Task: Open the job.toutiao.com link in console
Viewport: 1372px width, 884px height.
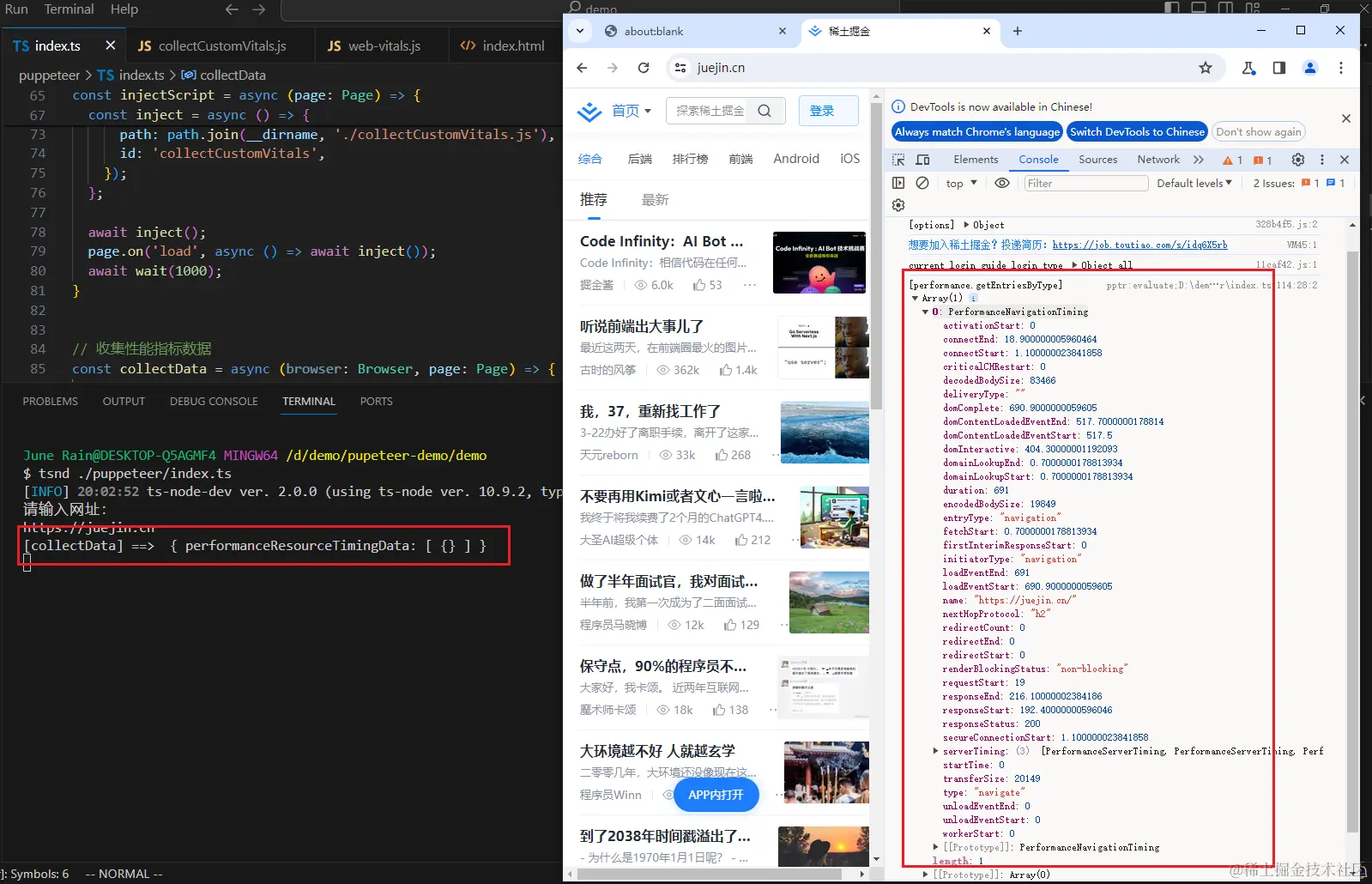Action: (x=1139, y=245)
